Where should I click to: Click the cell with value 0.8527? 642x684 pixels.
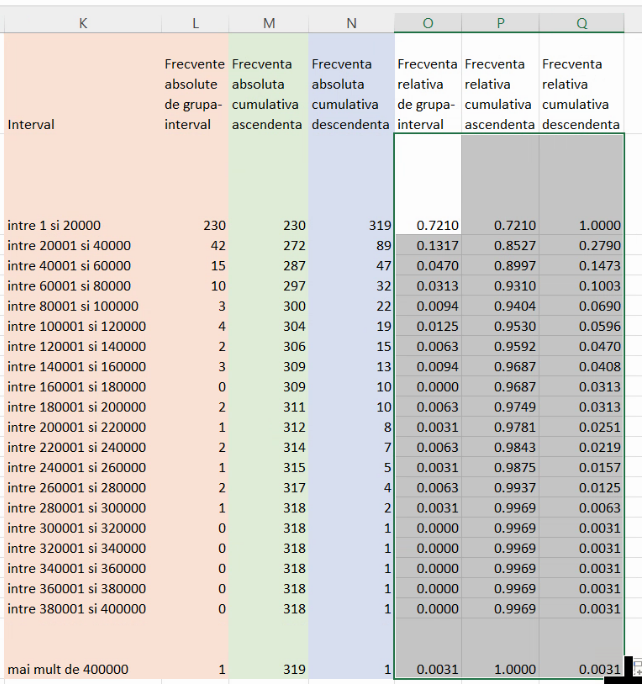500,246
